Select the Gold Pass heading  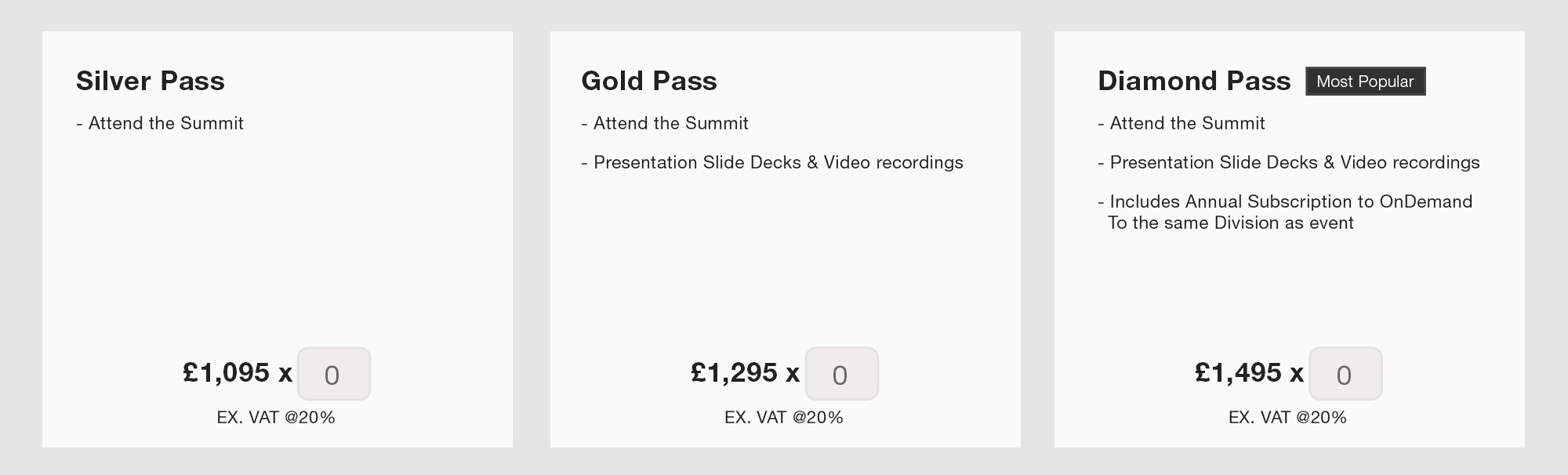(x=649, y=81)
